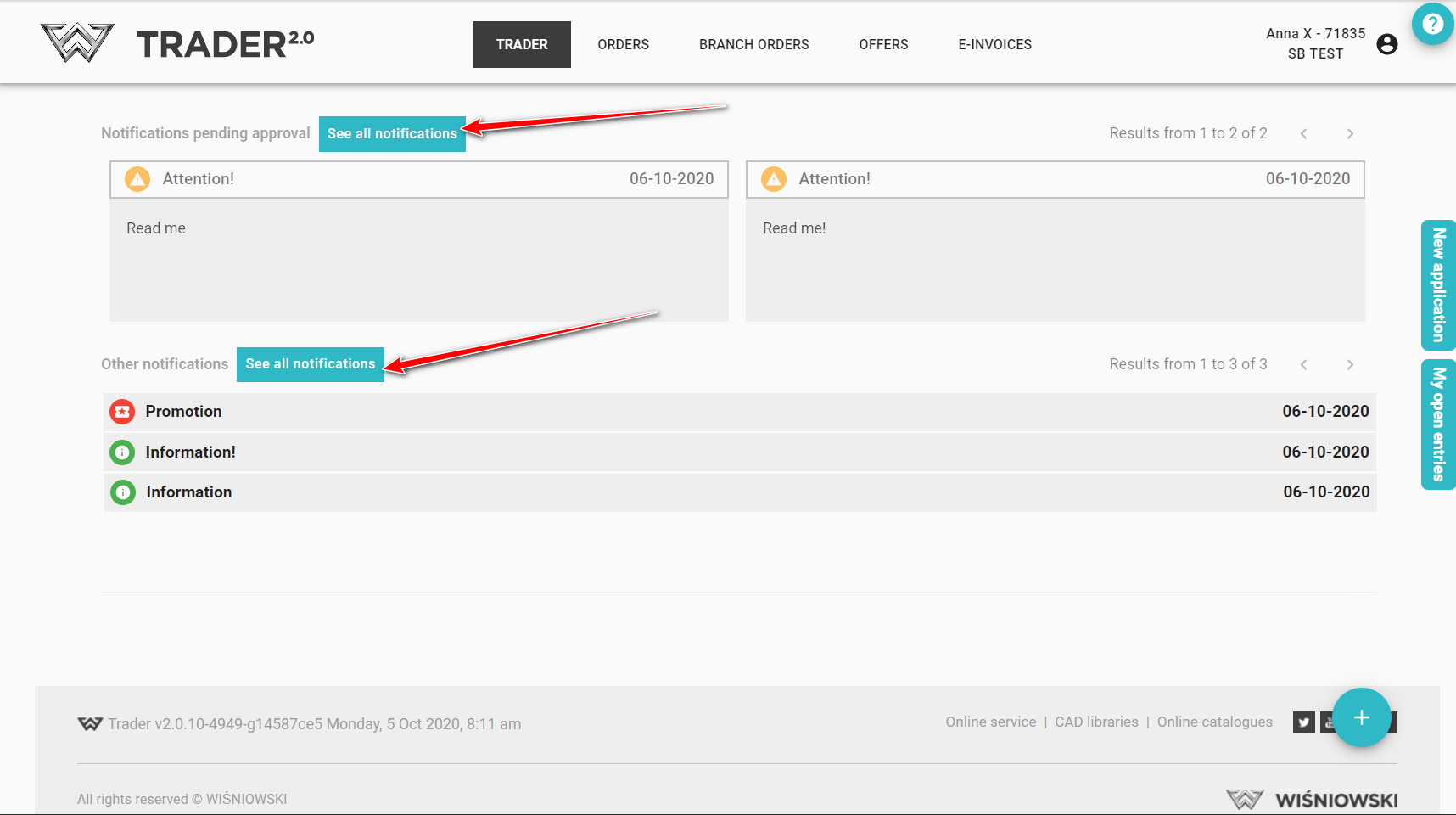Click the red Promotion notification icon
The image size is (1456, 815).
click(x=122, y=412)
